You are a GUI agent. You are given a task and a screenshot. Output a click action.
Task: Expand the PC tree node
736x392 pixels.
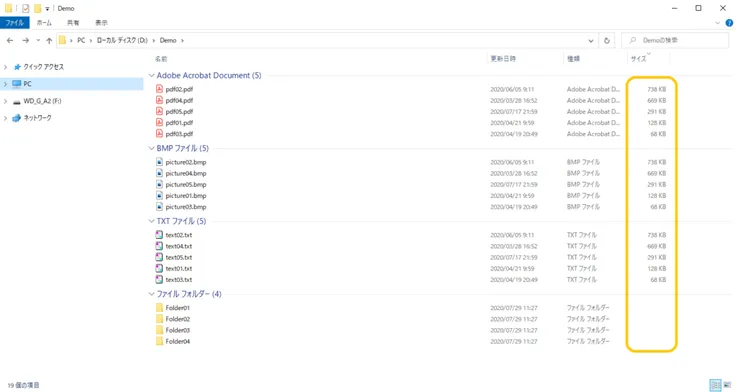click(x=6, y=84)
